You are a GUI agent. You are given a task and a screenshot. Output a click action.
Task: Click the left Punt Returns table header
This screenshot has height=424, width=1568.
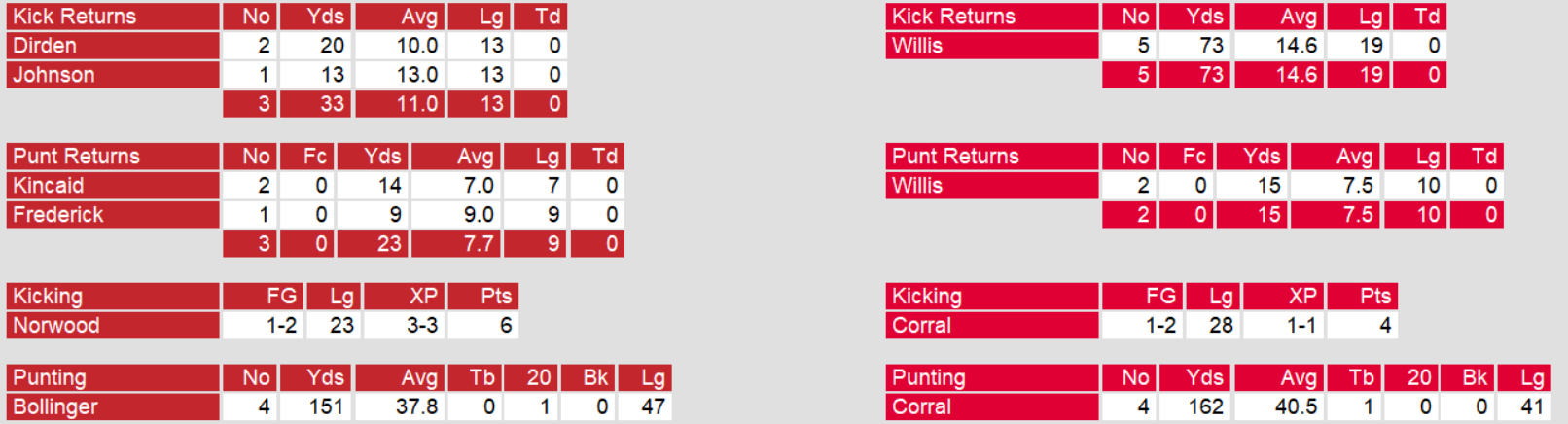click(x=77, y=157)
